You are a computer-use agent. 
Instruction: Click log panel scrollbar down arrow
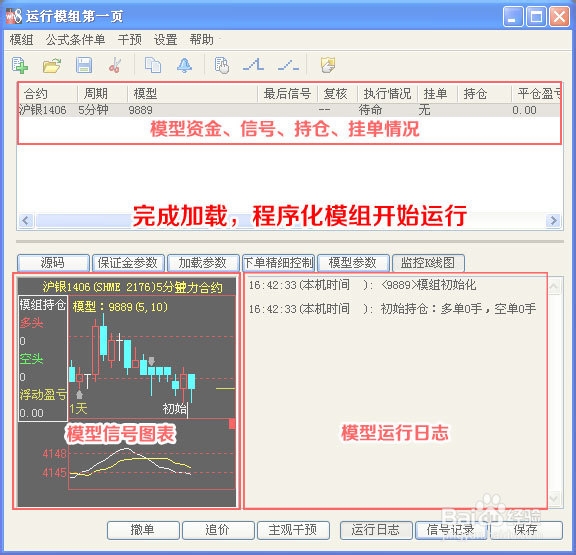[554, 499]
